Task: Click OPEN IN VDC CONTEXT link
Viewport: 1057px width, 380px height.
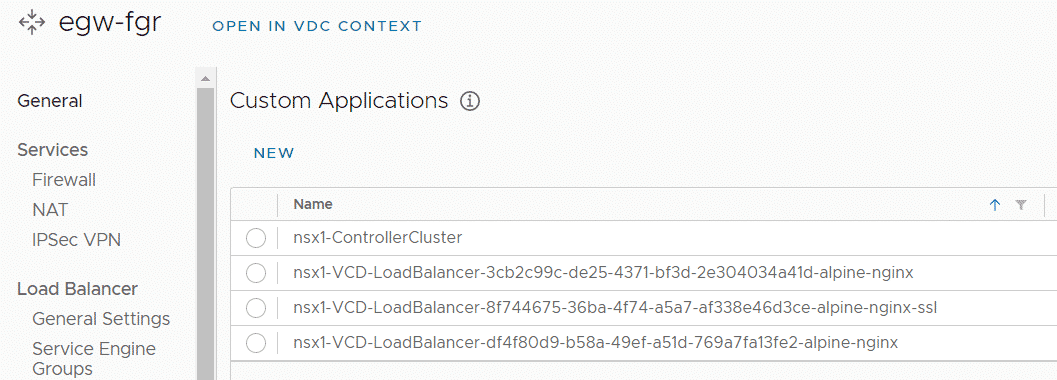Action: 317,26
